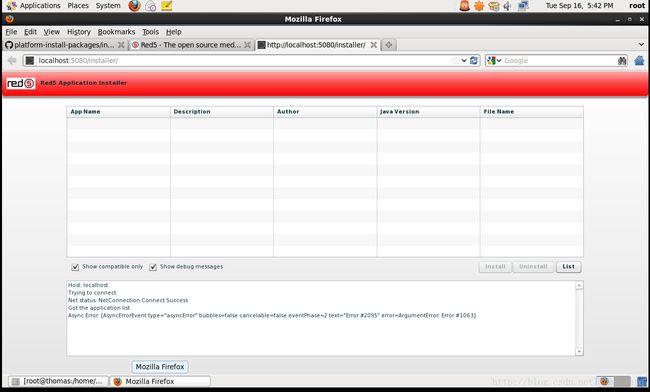The image size is (650, 392).
Task: Expand the list all tabs dropdown
Action: coord(641,44)
